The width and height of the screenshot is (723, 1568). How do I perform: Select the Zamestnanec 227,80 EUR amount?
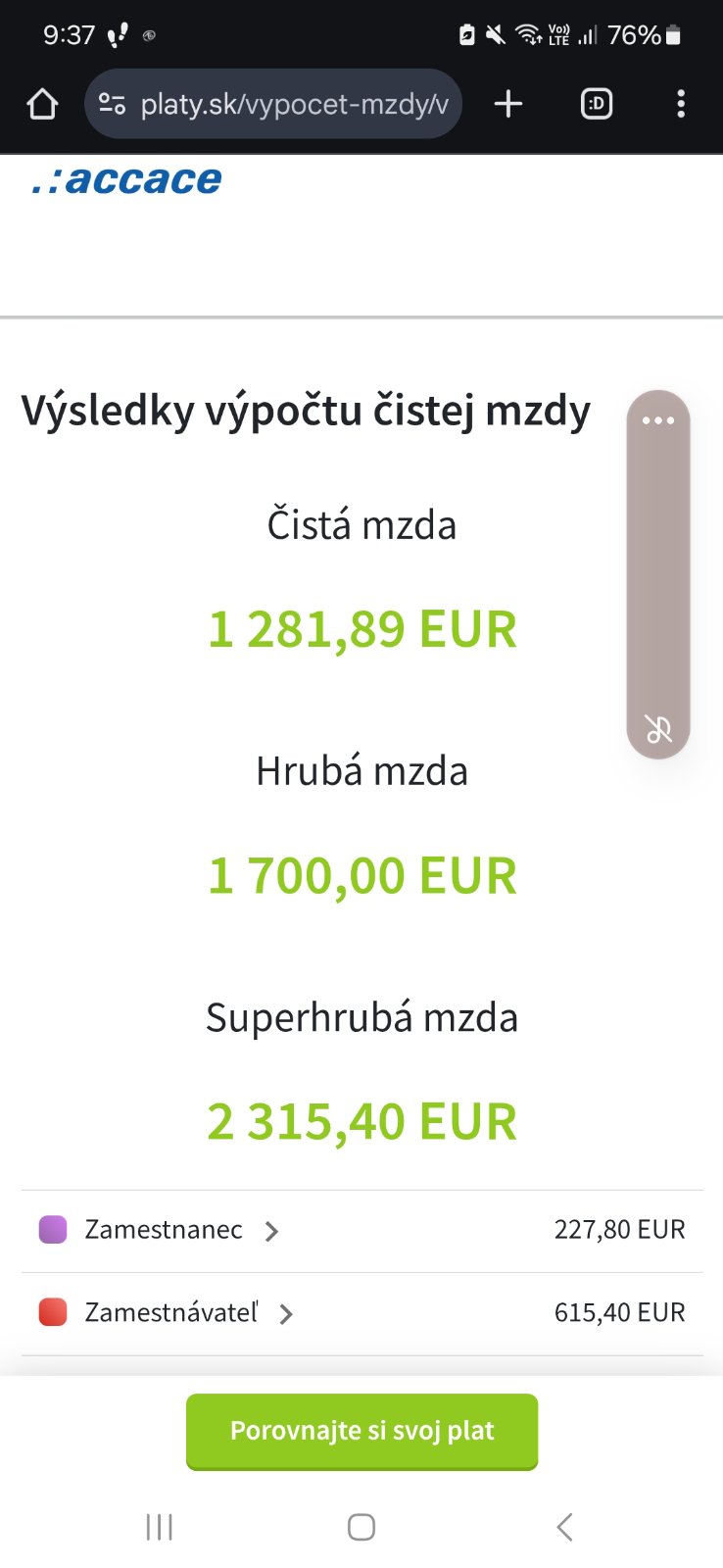619,1229
